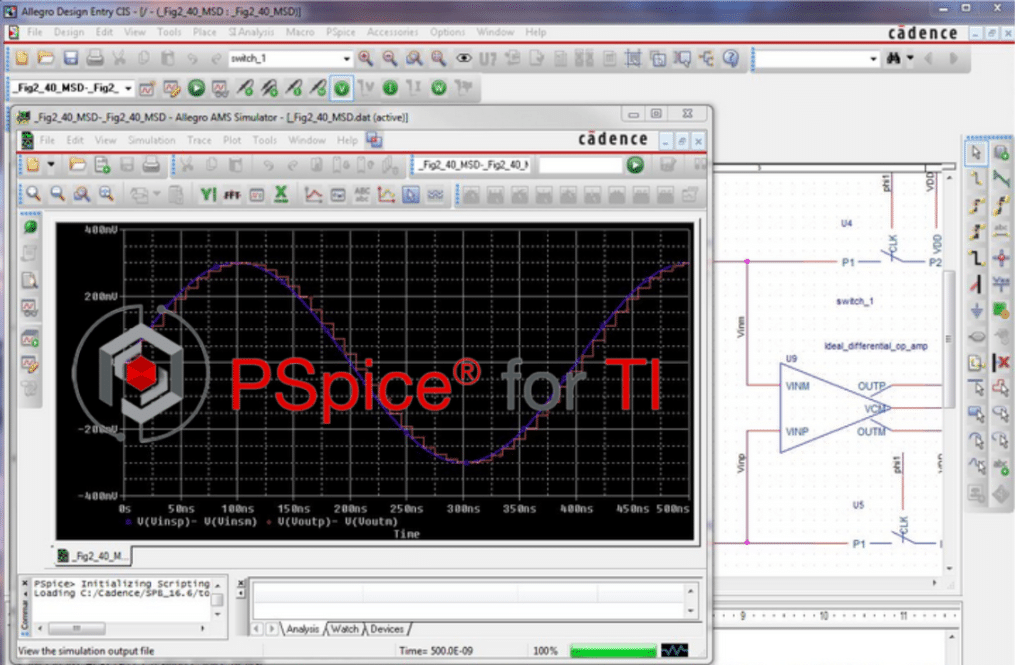Click the print icon in AMS Simulator toolbar

click(x=151, y=165)
